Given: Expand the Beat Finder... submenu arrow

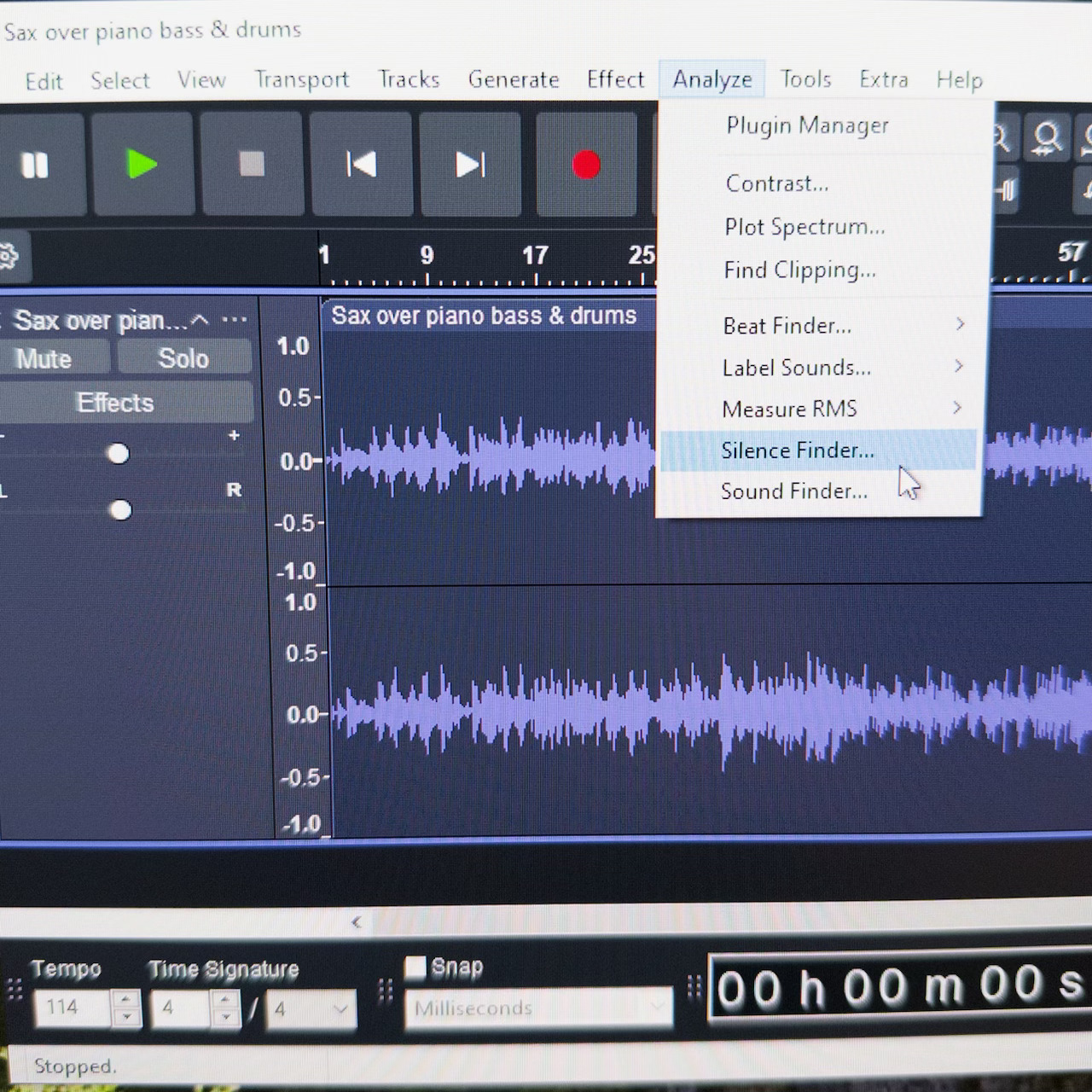Looking at the screenshot, I should pos(960,324).
